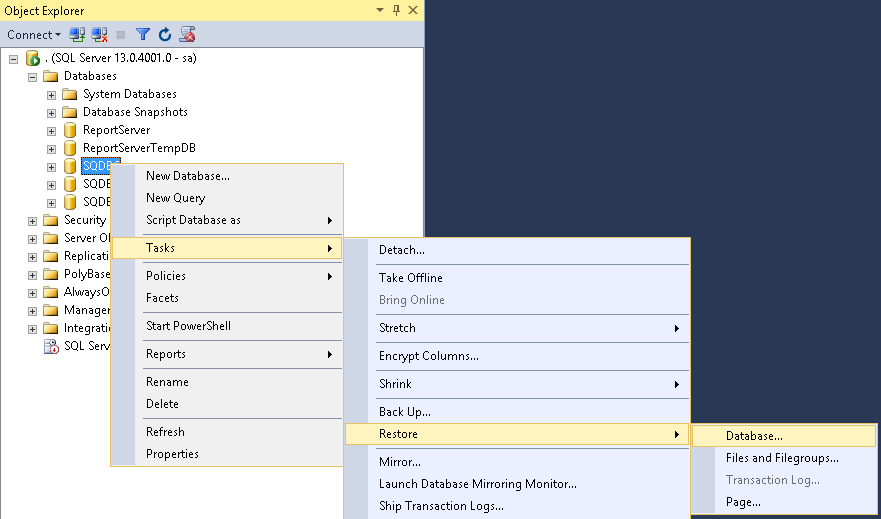The width and height of the screenshot is (881, 519).
Task: Toggle the Auto Hide pin of Object Explorer
Action: pyautogui.click(x=396, y=10)
